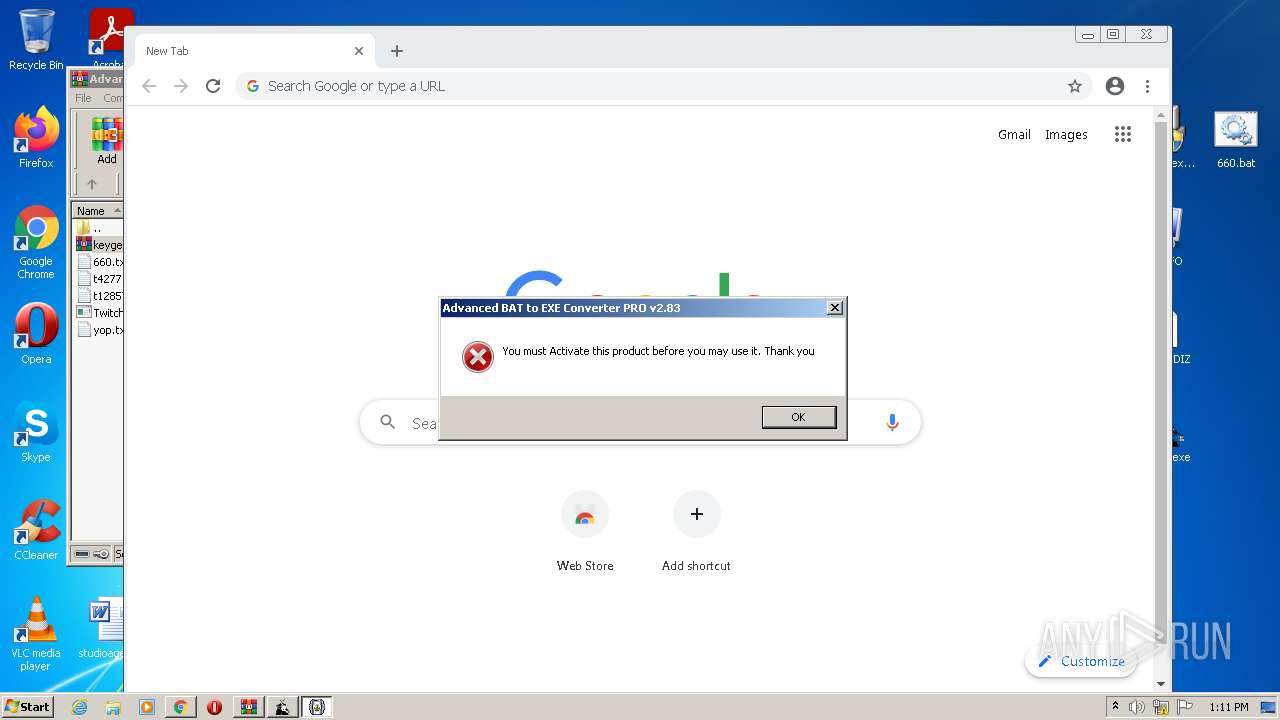Click the Name column header in WinRAR

click(x=97, y=211)
